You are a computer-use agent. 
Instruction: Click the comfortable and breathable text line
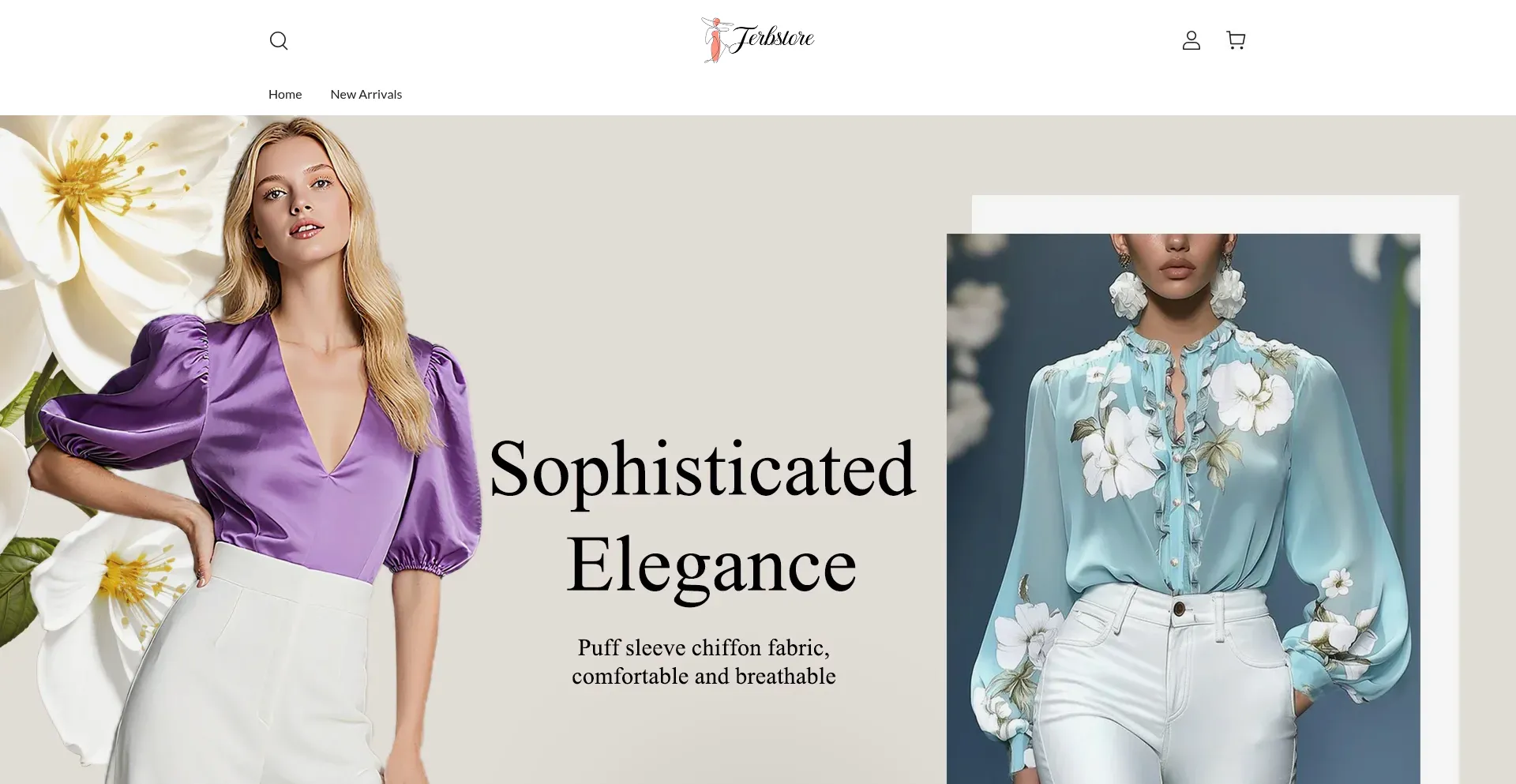click(x=704, y=676)
